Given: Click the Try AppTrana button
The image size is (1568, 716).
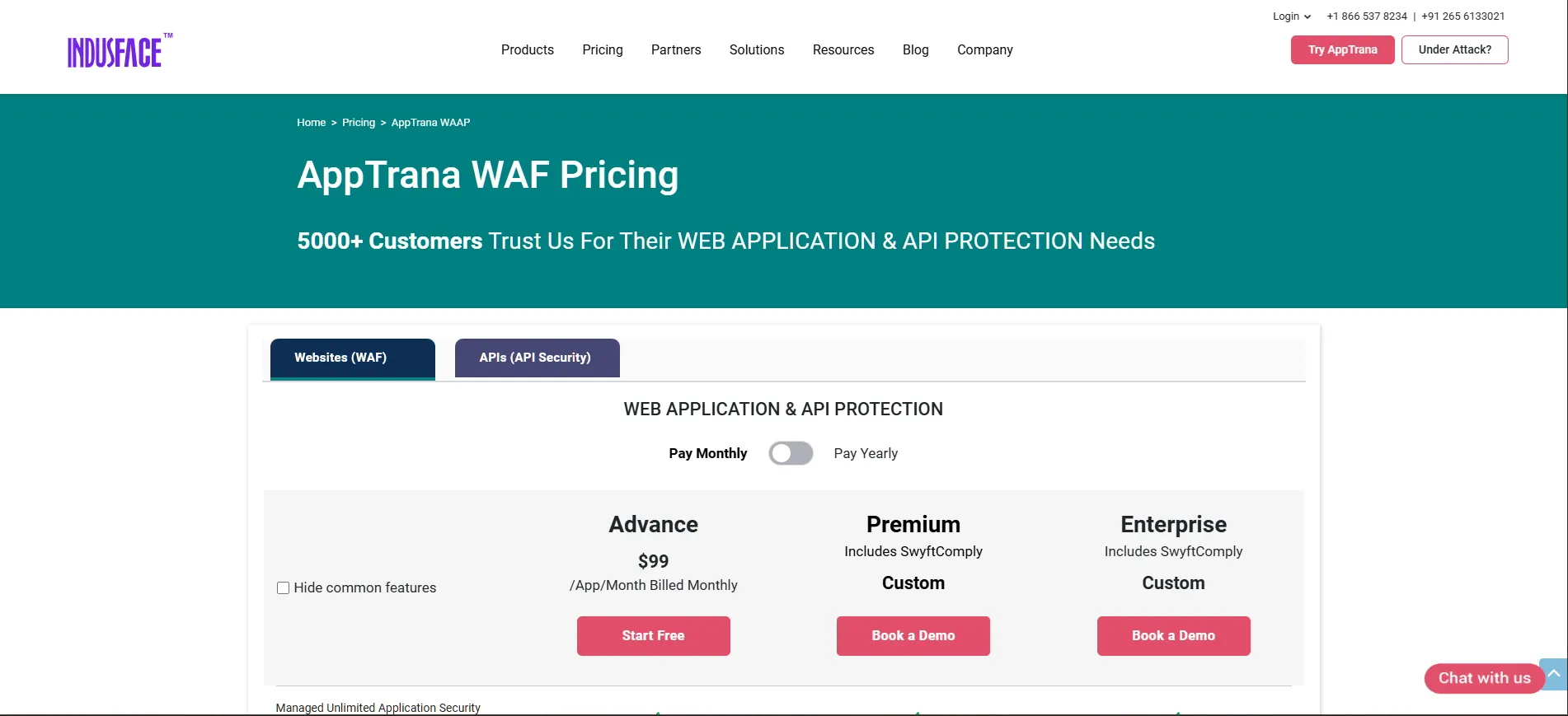Looking at the screenshot, I should pos(1343,49).
